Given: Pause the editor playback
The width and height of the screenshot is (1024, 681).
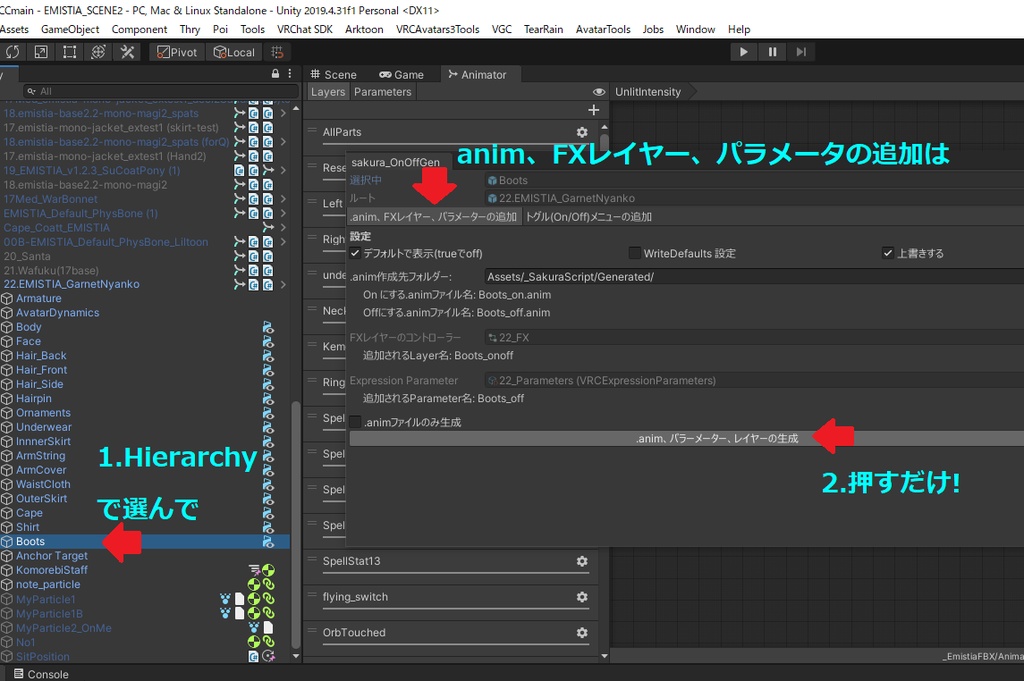Looking at the screenshot, I should [772, 52].
